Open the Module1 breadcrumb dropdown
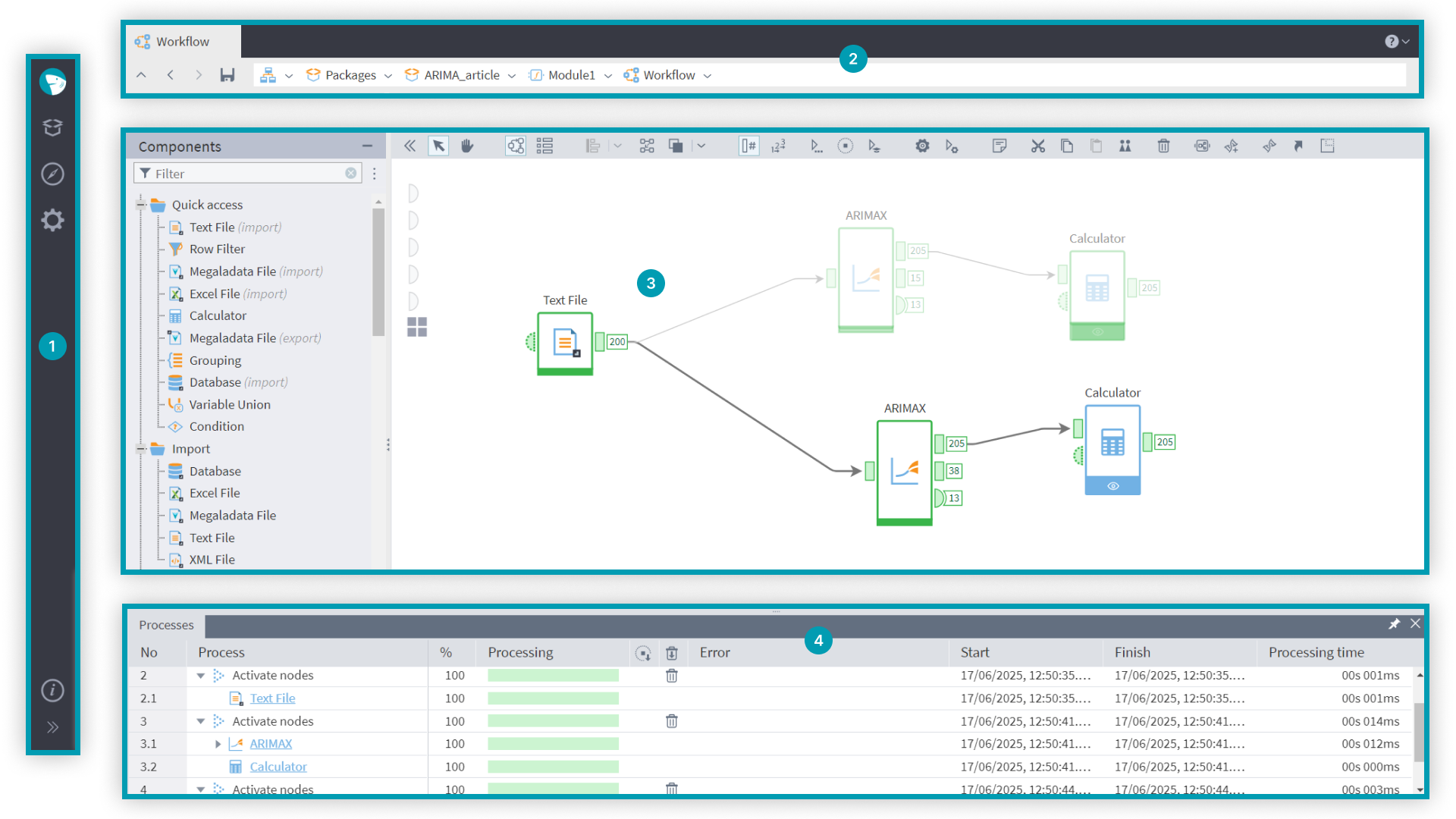This screenshot has width=1456, height=819. pyautogui.click(x=608, y=76)
